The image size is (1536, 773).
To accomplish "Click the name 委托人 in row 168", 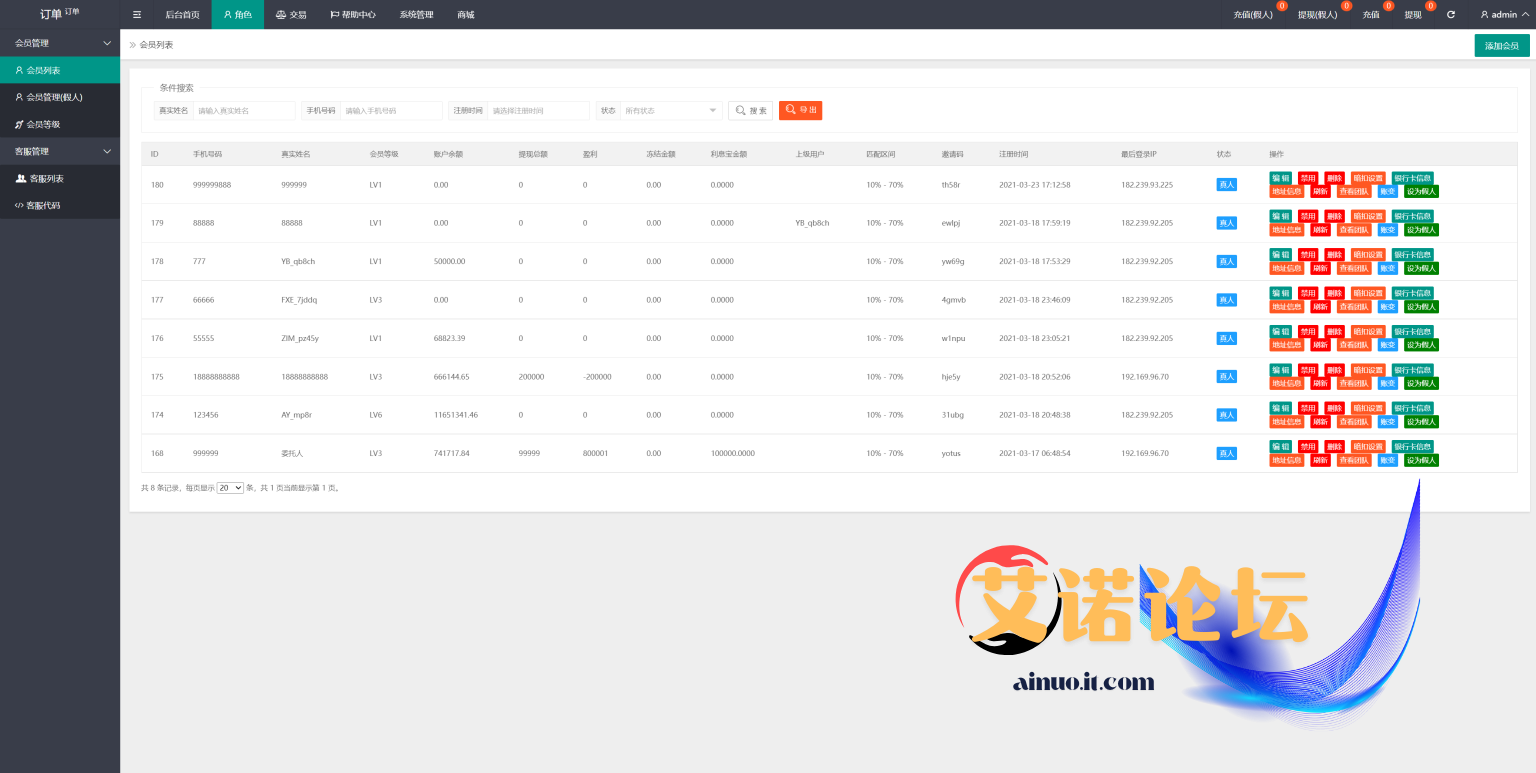I will coord(292,453).
